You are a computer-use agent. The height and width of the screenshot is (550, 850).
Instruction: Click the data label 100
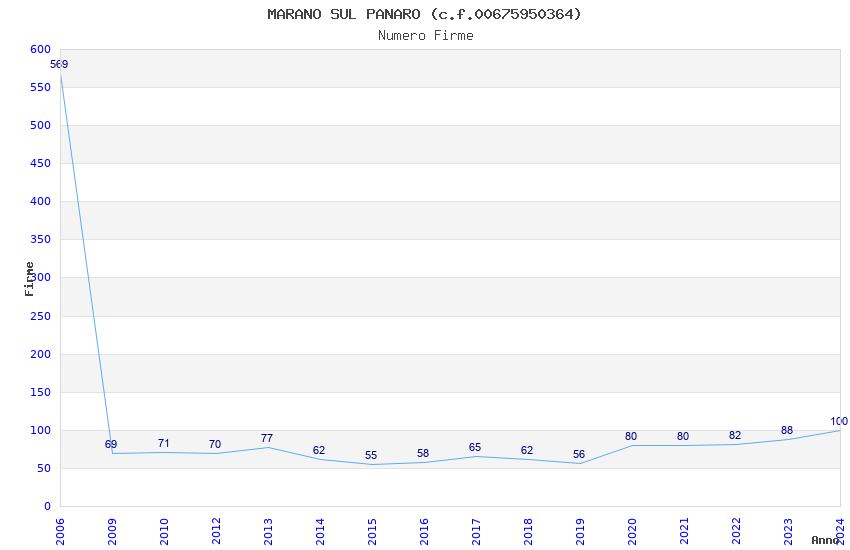(839, 422)
